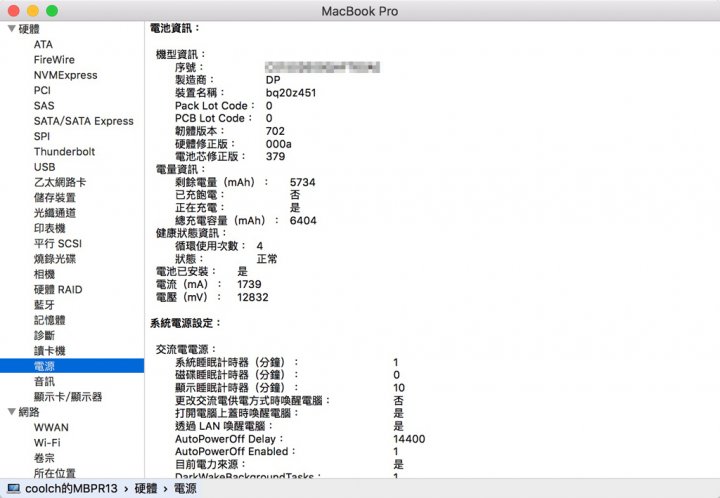Open SATA/SATA Express entry
This screenshot has width=720, height=498.
coord(84,121)
